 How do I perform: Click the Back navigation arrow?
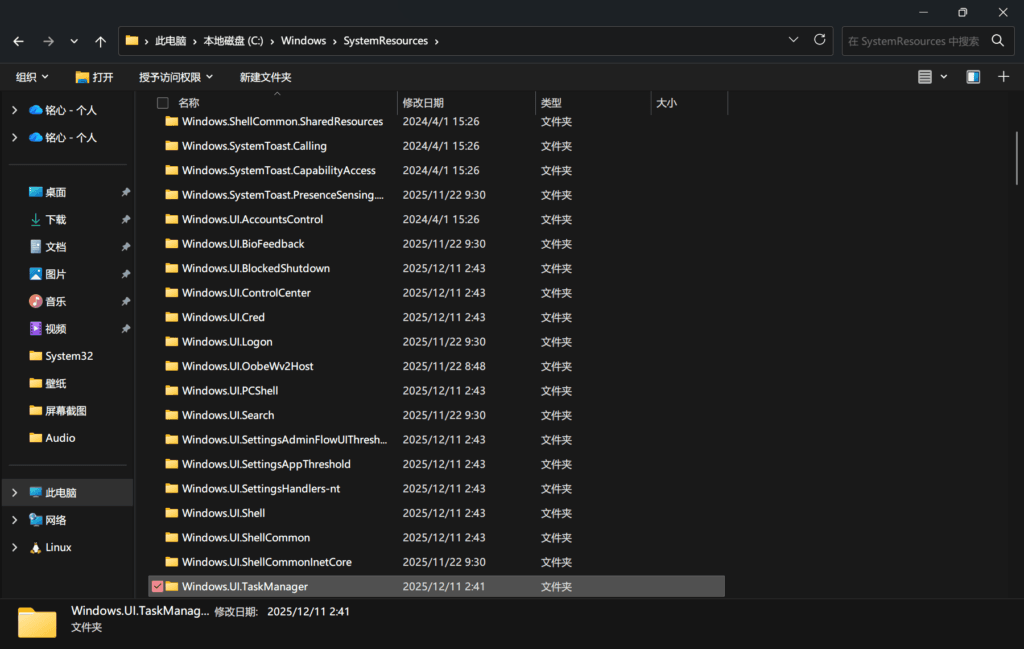click(x=18, y=41)
